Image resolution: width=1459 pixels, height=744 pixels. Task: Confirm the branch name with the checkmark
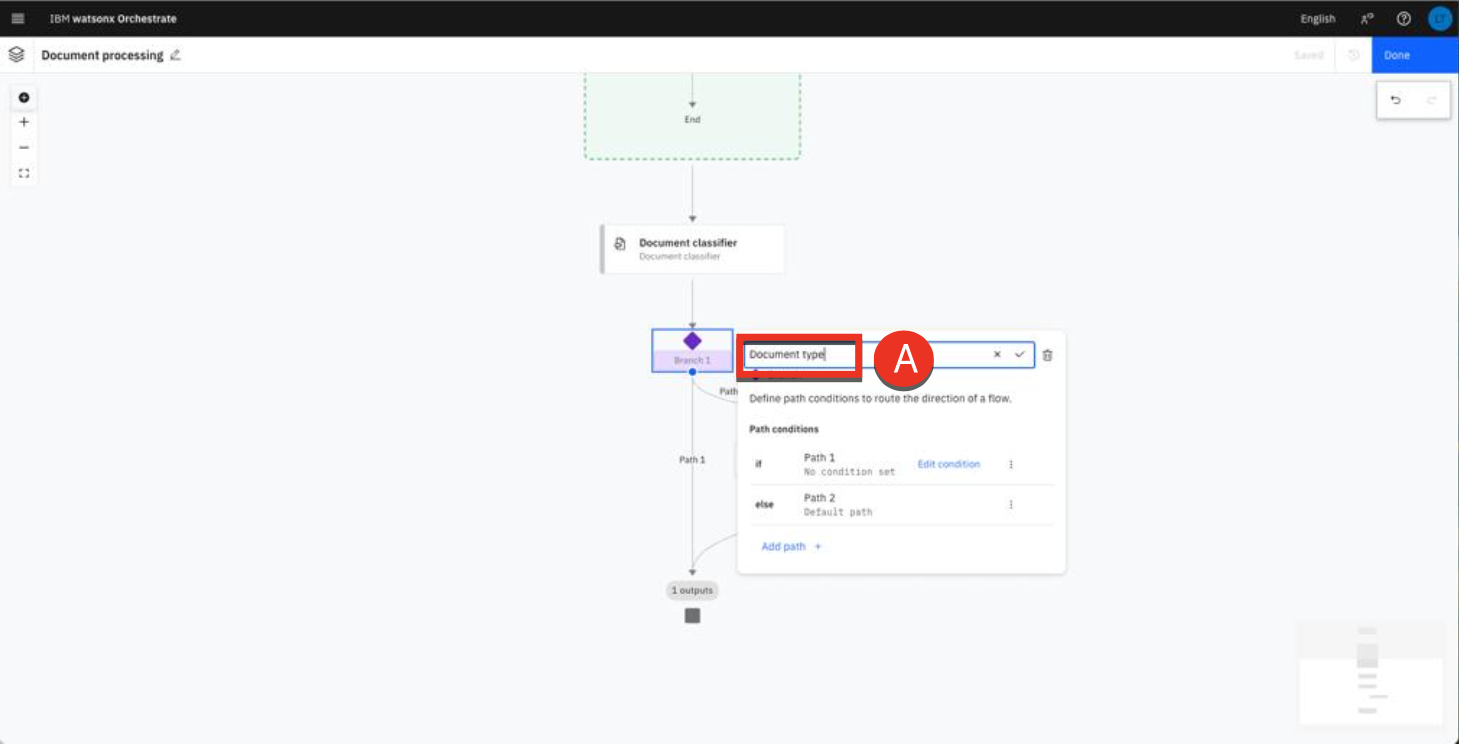1020,355
